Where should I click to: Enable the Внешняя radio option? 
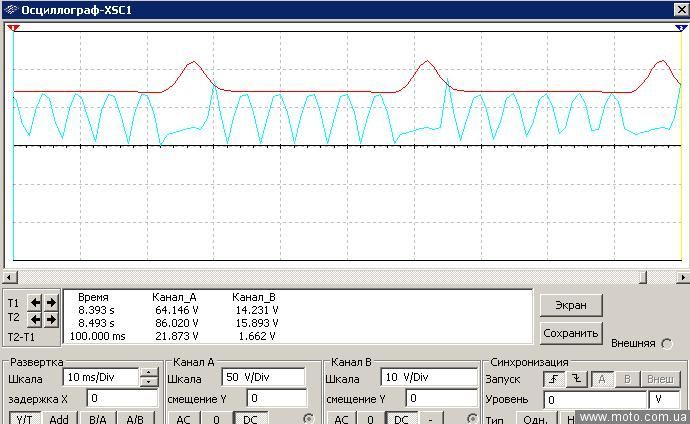pyautogui.click(x=667, y=343)
